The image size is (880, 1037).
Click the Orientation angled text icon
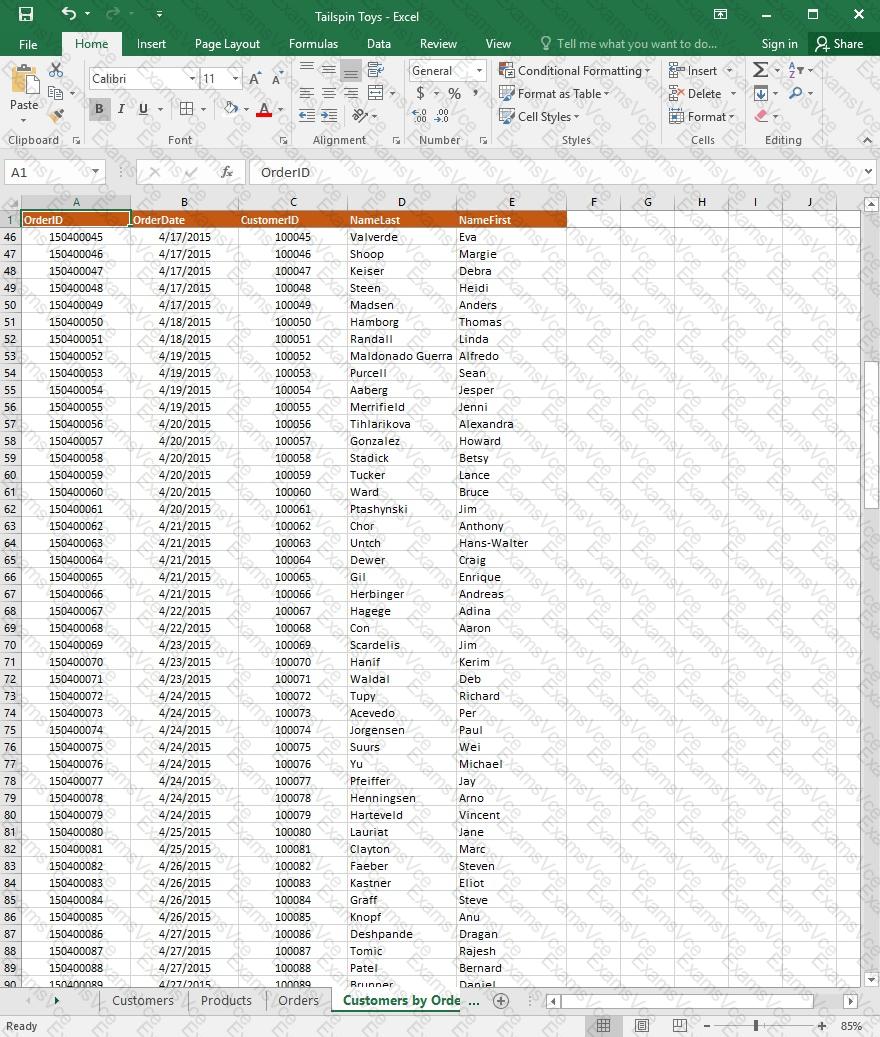360,116
